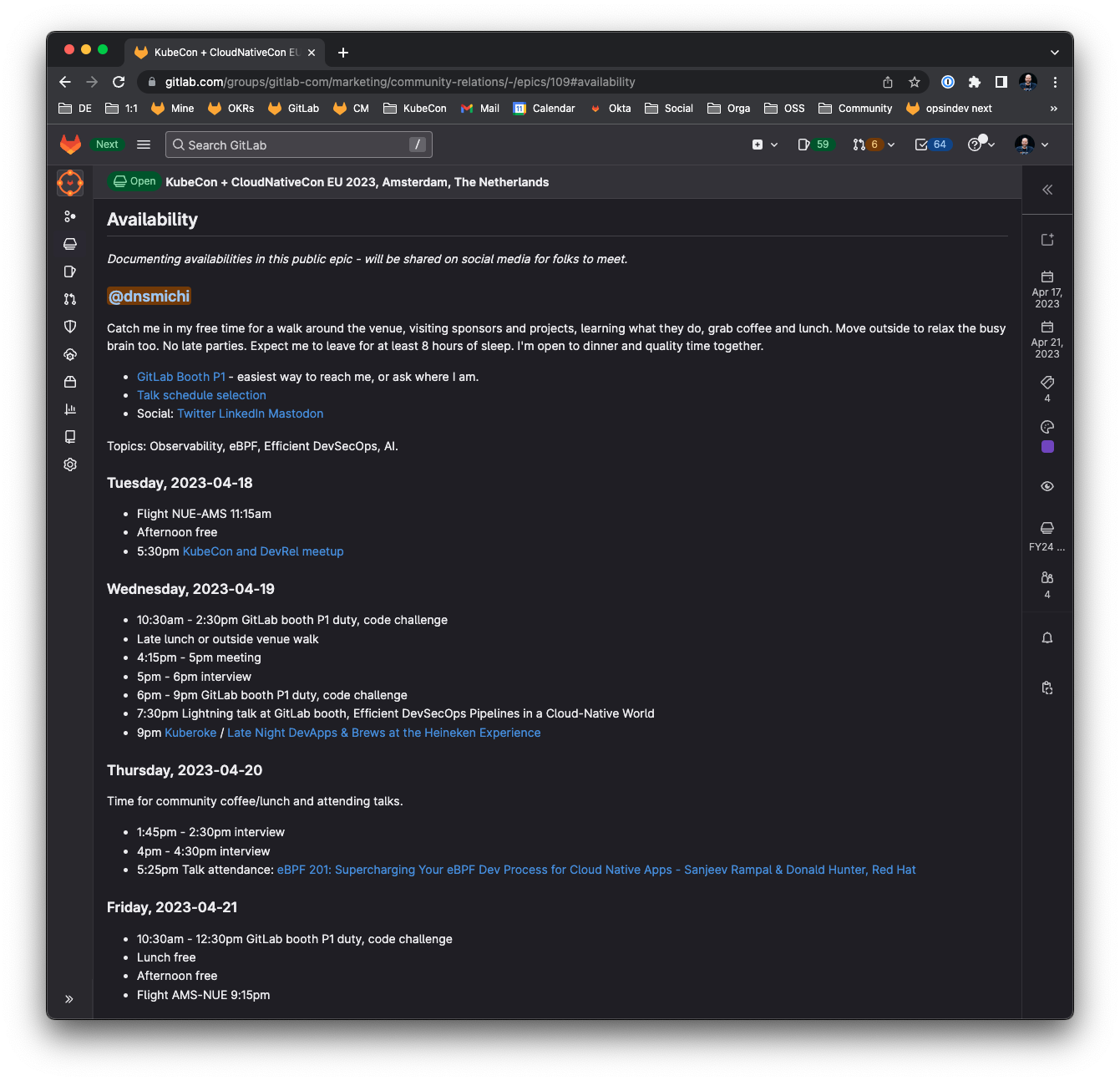The image size is (1120, 1081).
Task: Click the GitLab fox logo home icon
Action: (70, 145)
